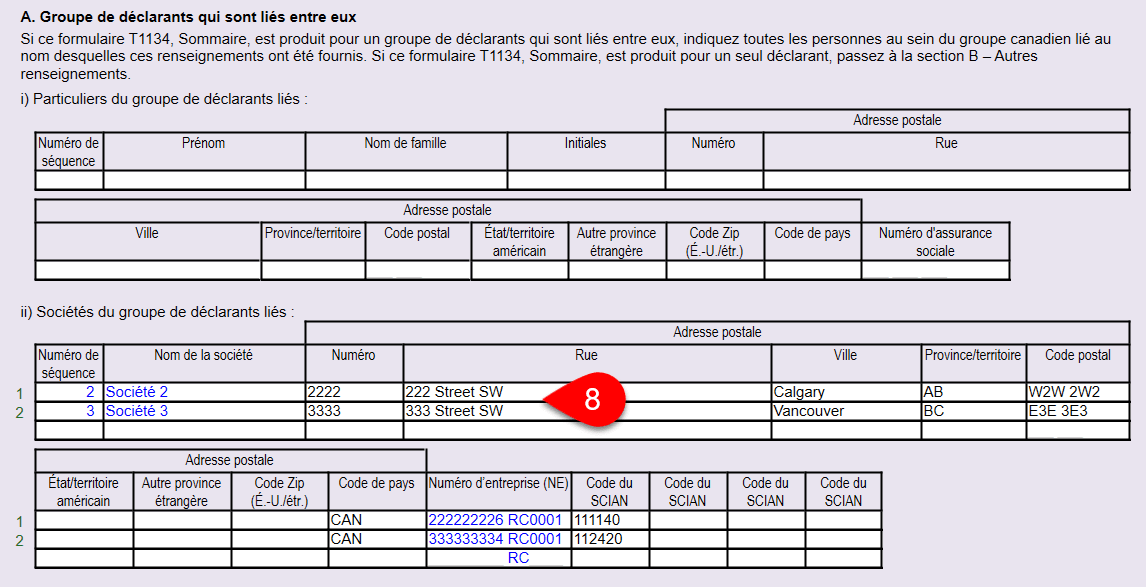Screen dimensions: 1146x587
Task: Click the AB province cell
Action: 974,393
